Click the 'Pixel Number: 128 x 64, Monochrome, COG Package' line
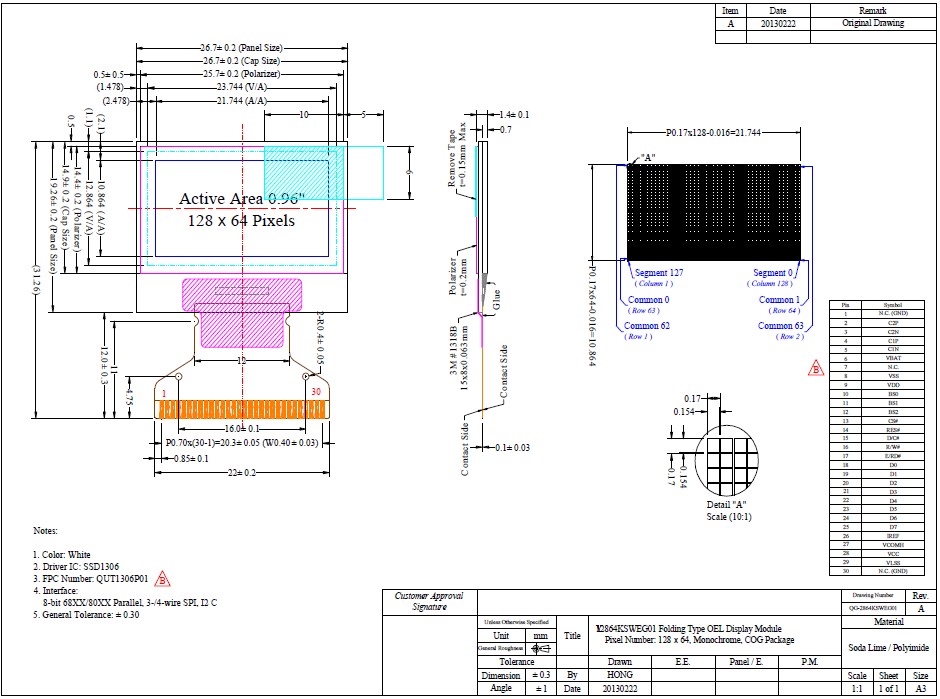 pyautogui.click(x=699, y=640)
